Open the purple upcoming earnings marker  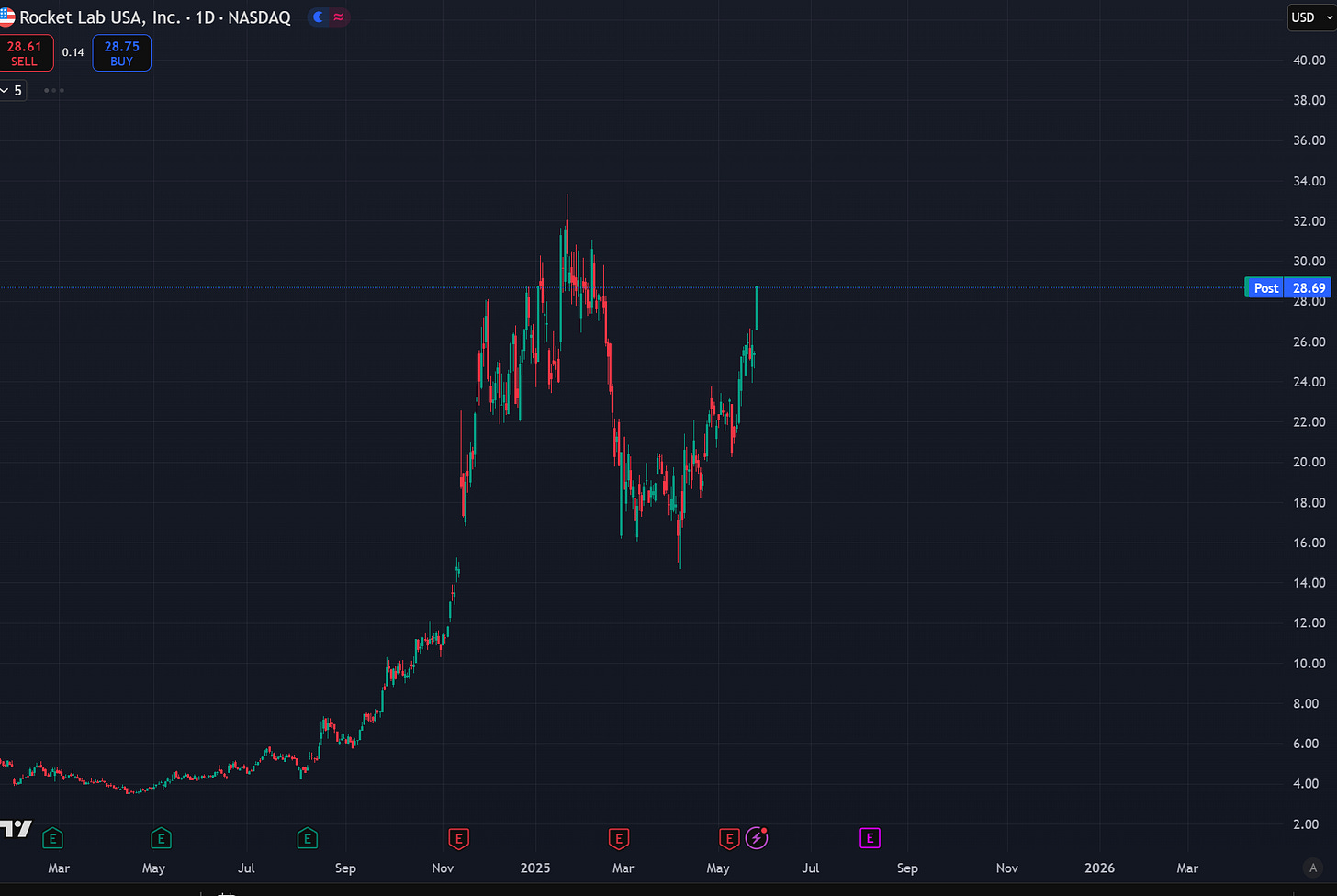[x=870, y=837]
